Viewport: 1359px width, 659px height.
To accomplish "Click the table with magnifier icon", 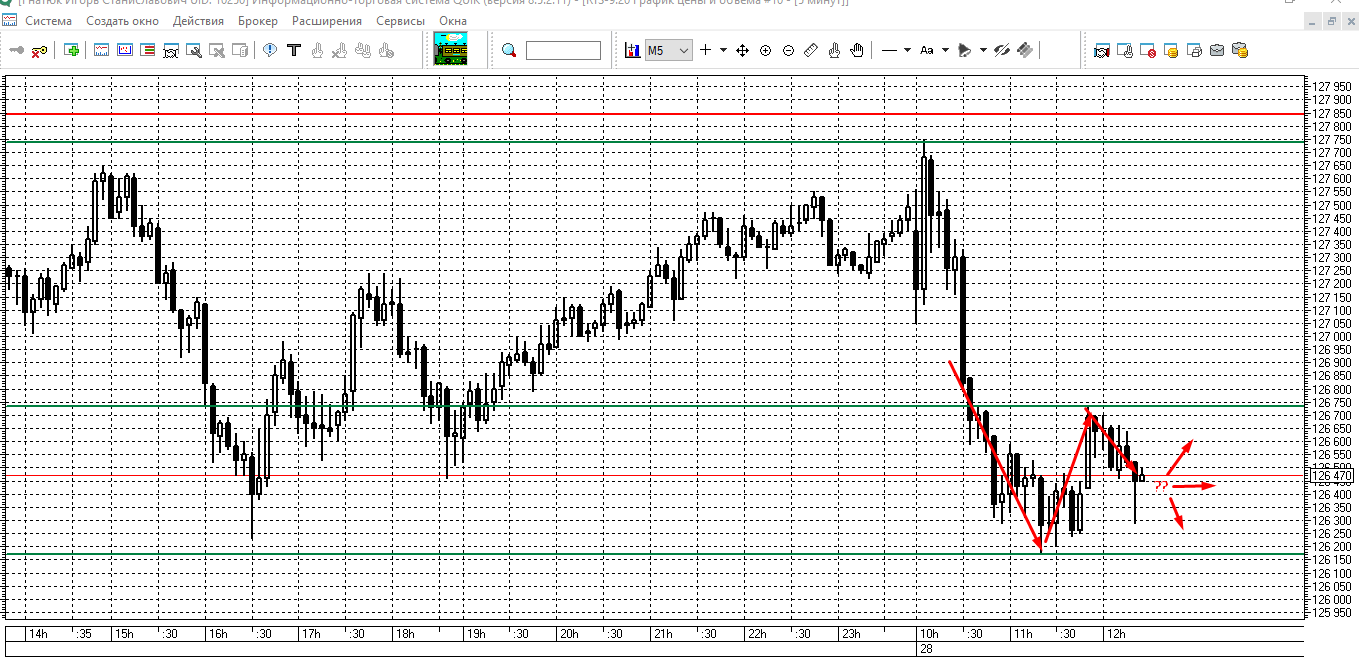I will (x=193, y=50).
